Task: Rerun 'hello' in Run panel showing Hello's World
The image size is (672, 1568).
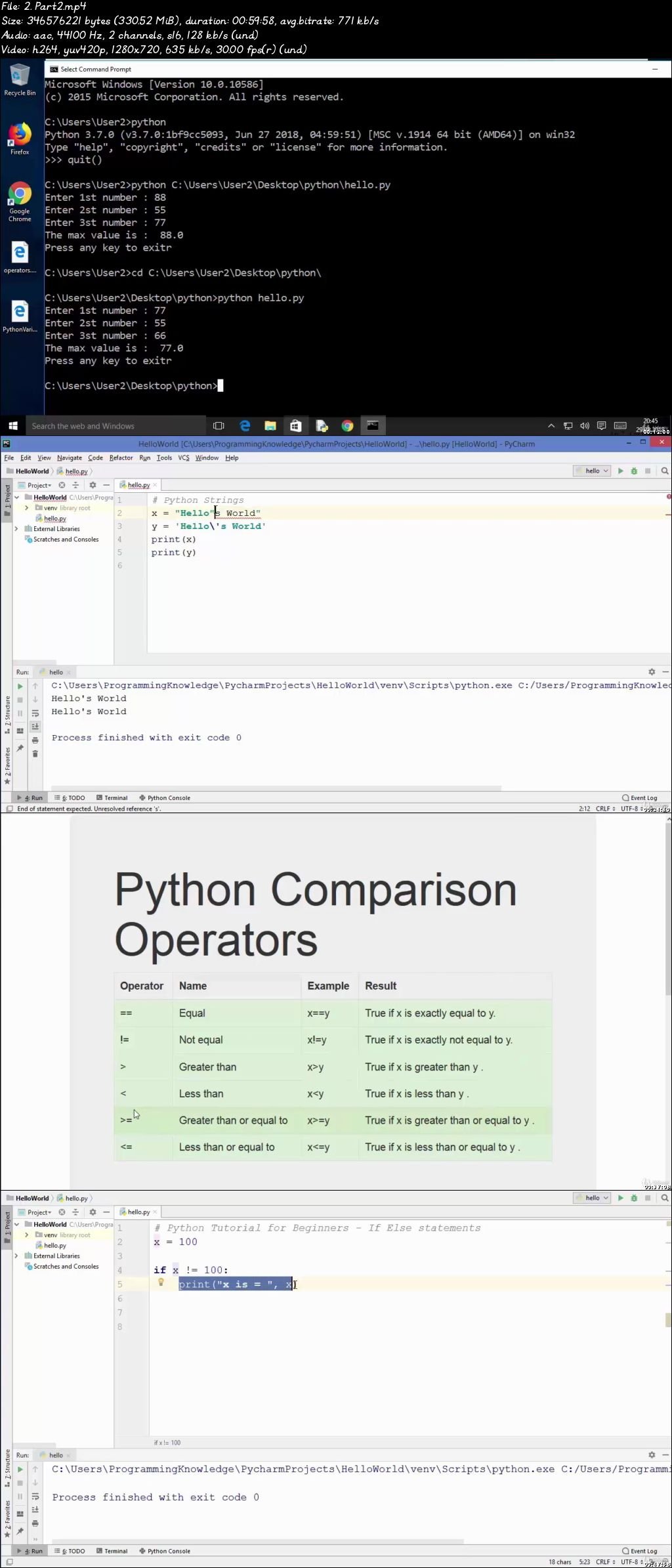Action: click(20, 687)
